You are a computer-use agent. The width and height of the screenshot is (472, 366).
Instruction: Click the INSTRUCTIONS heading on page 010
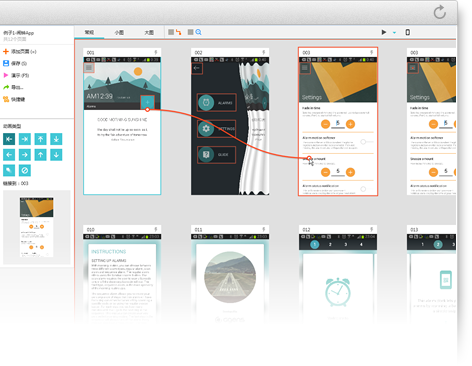pyautogui.click(x=109, y=252)
